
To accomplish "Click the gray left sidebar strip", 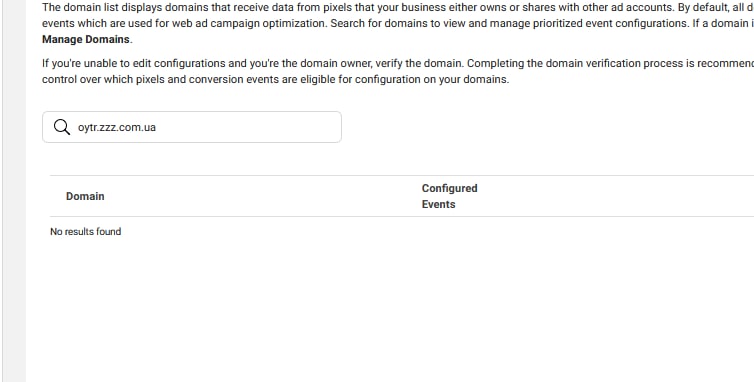I will point(14,191).
